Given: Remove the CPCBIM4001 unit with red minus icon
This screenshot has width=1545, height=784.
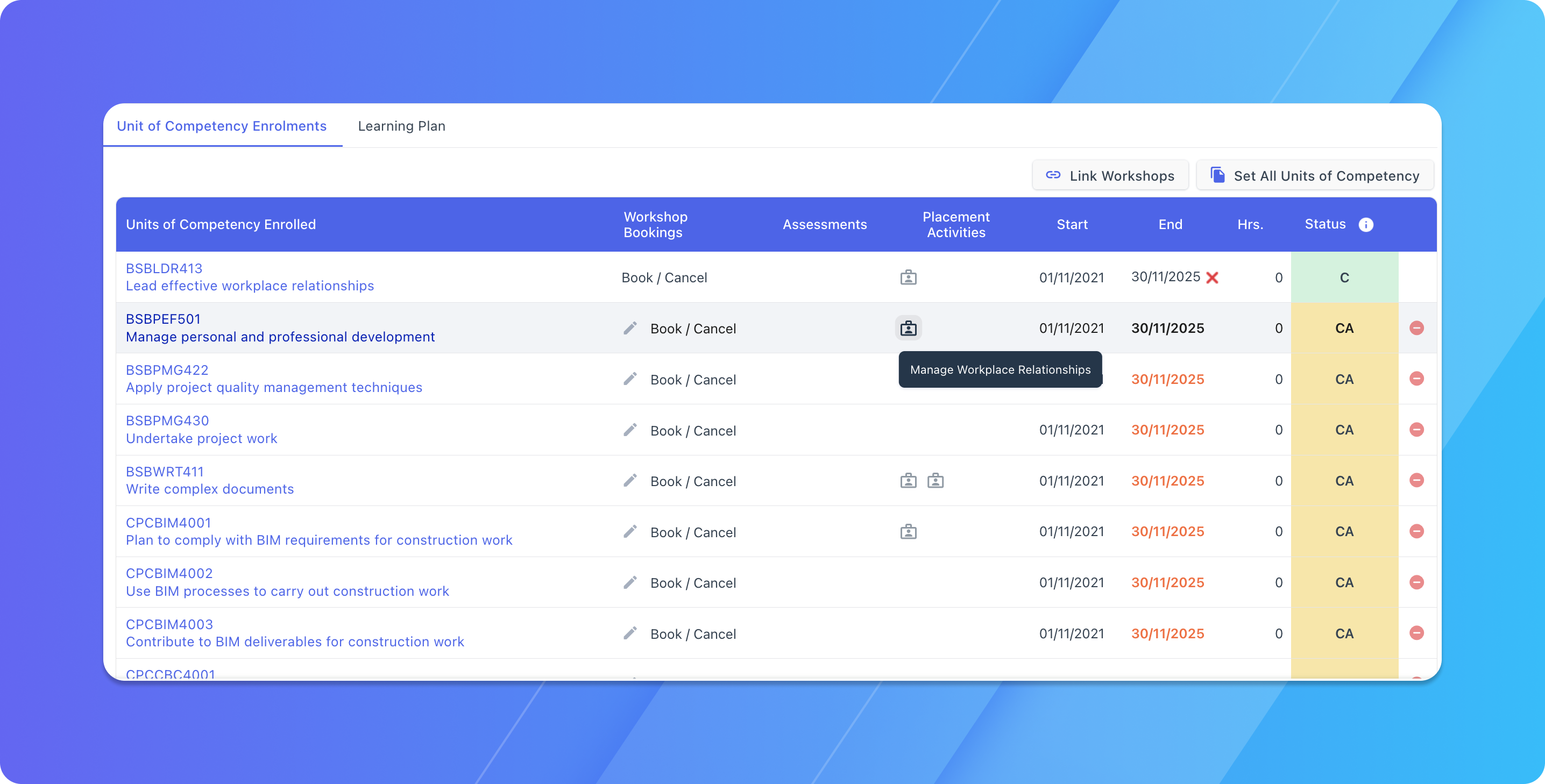Looking at the screenshot, I should click(x=1416, y=532).
